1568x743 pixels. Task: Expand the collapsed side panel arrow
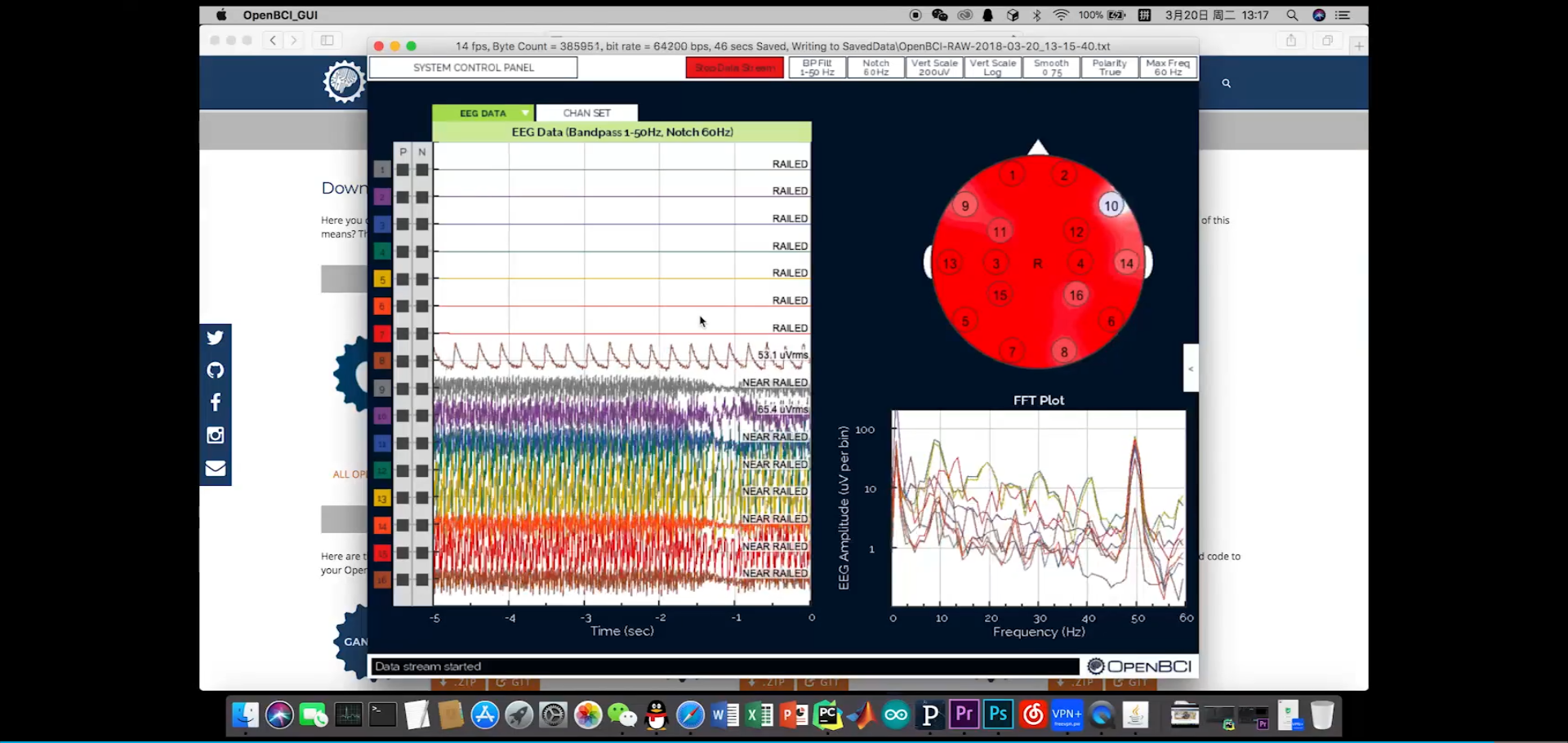pos(1191,368)
